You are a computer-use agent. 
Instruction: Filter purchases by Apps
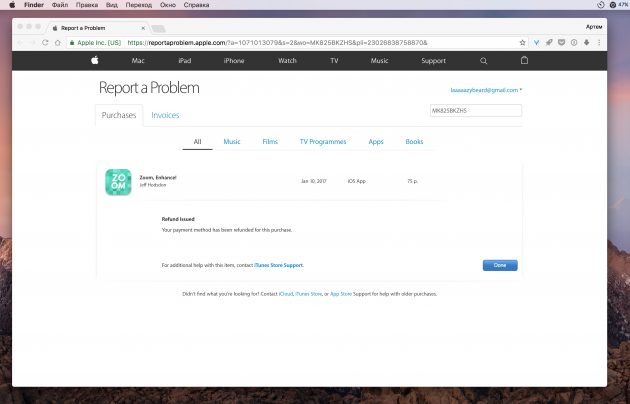[x=375, y=142]
